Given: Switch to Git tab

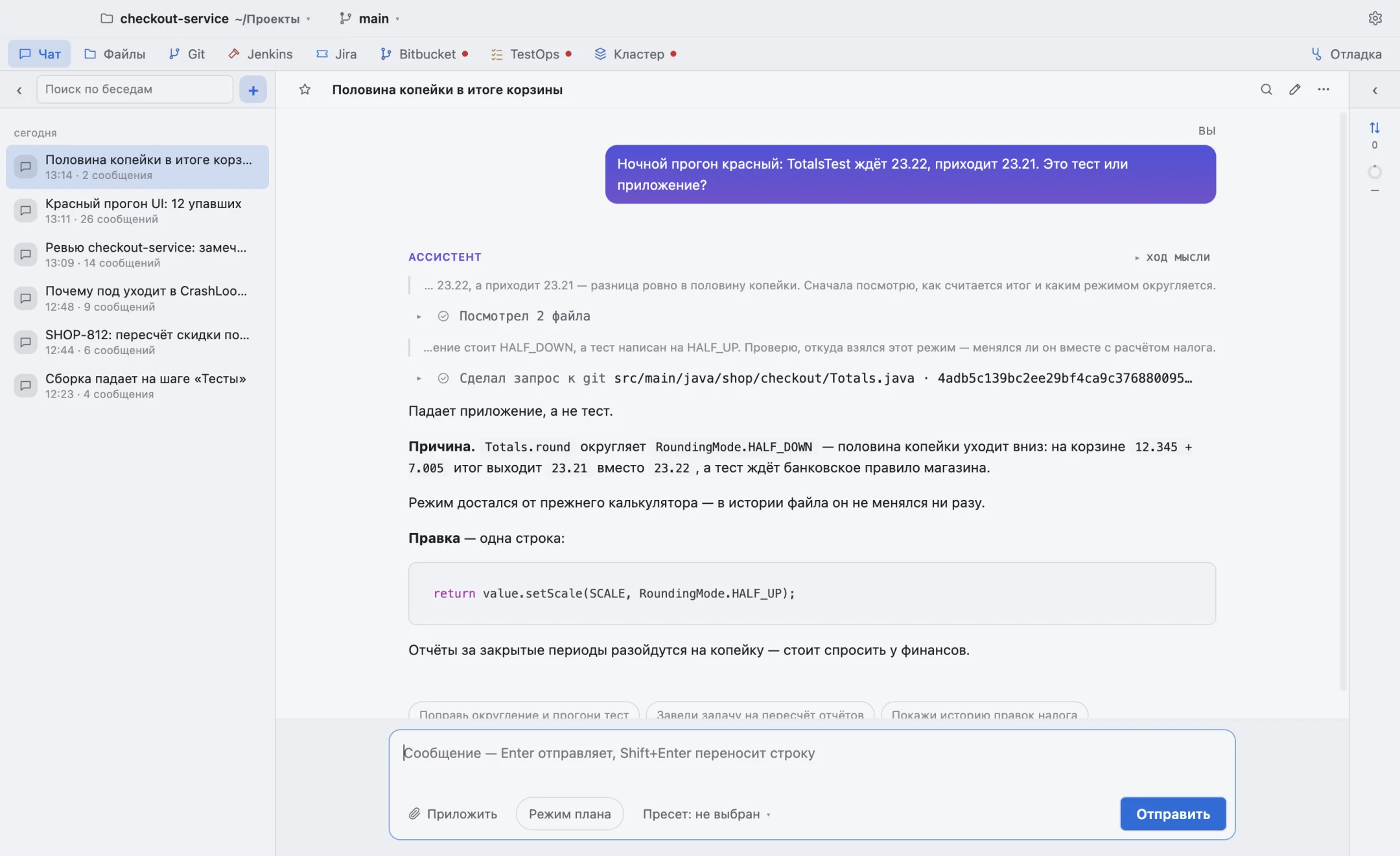Looking at the screenshot, I should click(186, 54).
